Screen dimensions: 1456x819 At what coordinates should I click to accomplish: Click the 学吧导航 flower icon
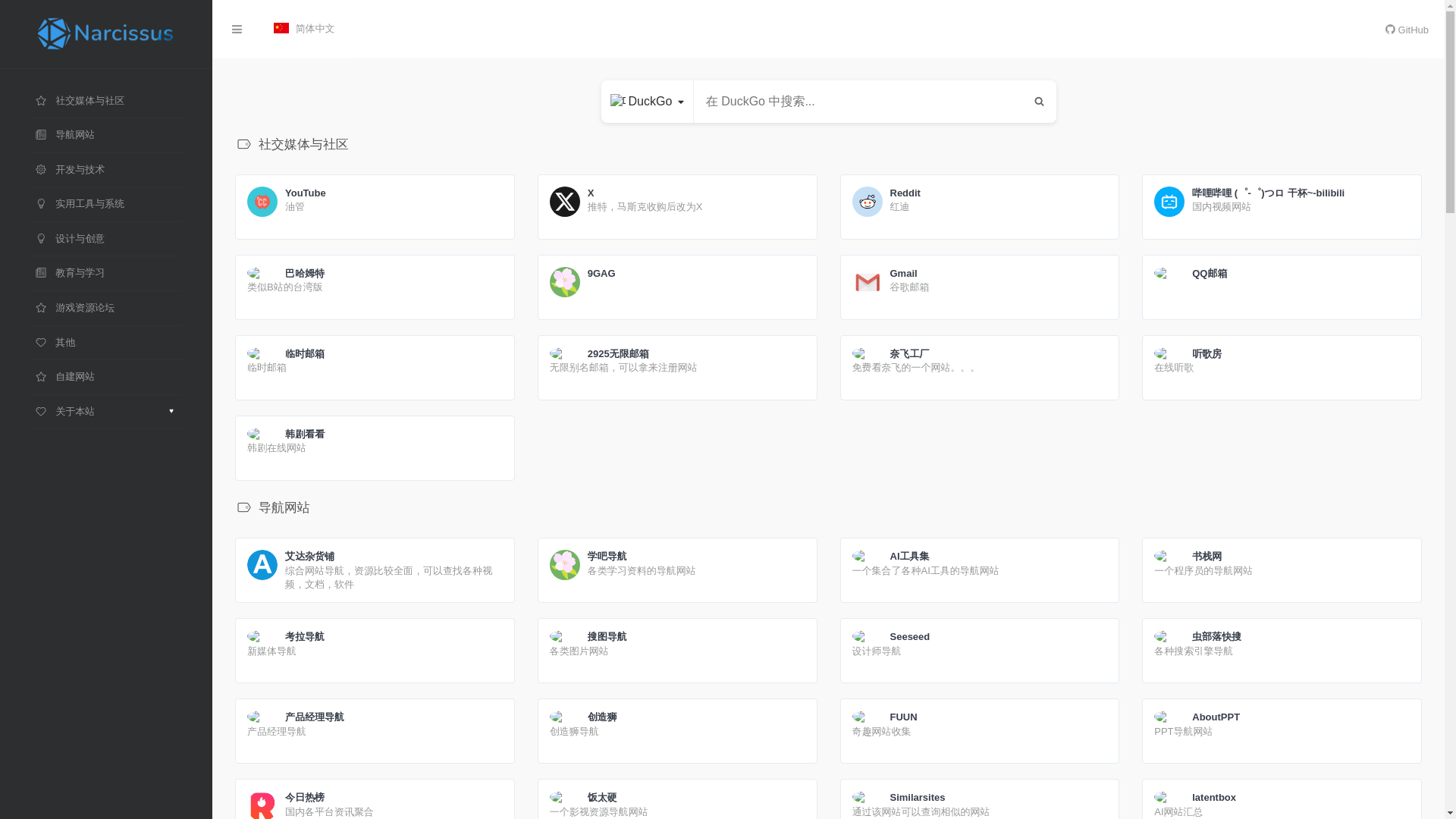[565, 565]
